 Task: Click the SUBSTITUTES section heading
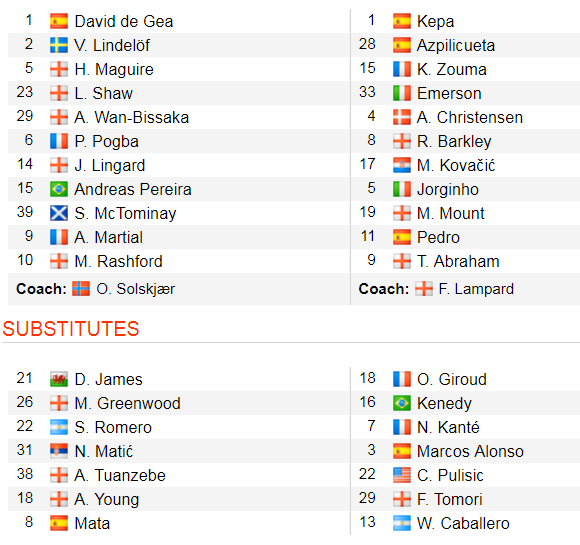click(x=71, y=329)
